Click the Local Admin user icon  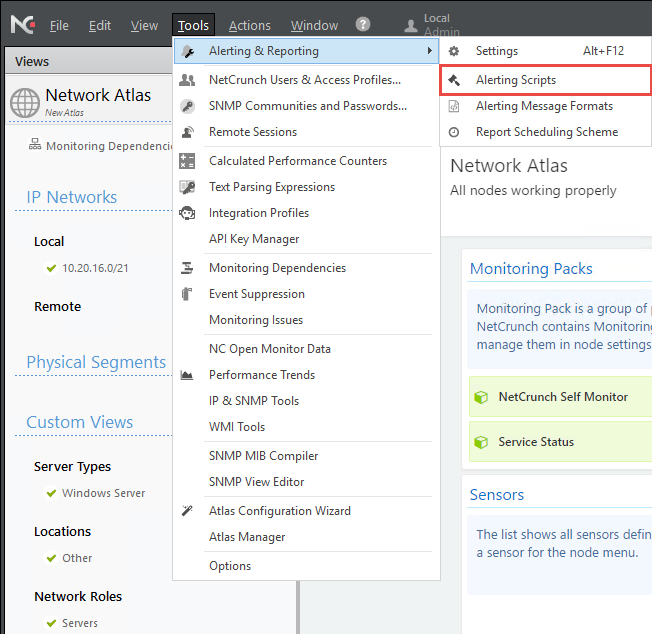pyautogui.click(x=411, y=26)
